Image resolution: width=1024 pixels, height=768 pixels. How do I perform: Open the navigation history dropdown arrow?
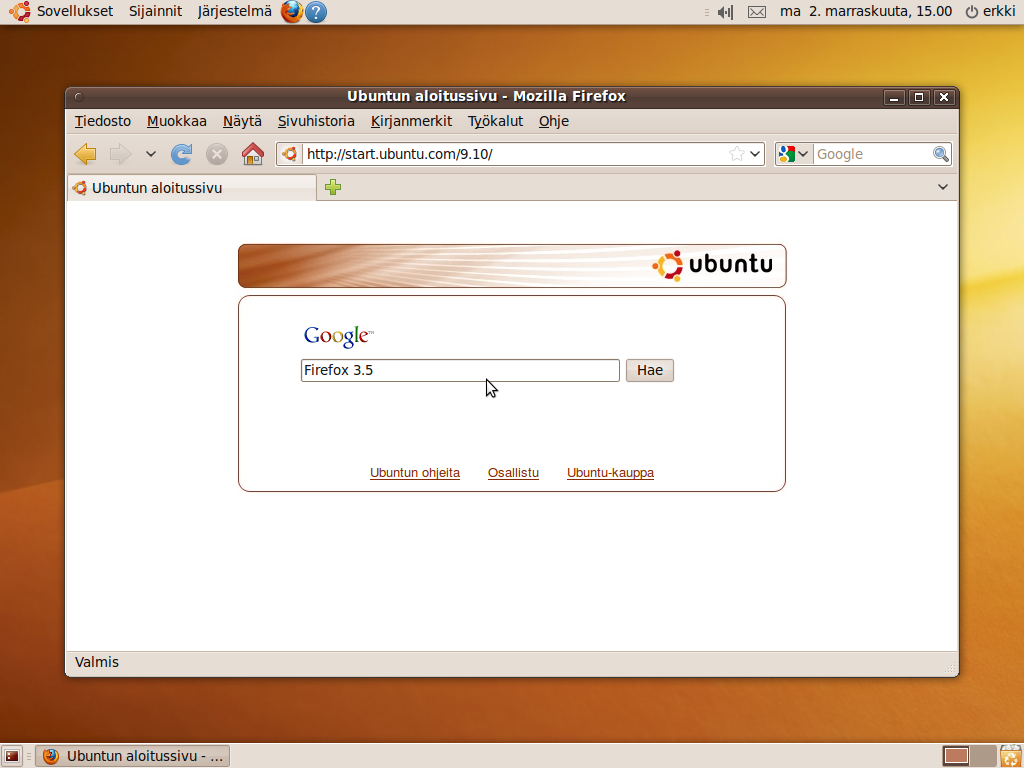[151, 154]
